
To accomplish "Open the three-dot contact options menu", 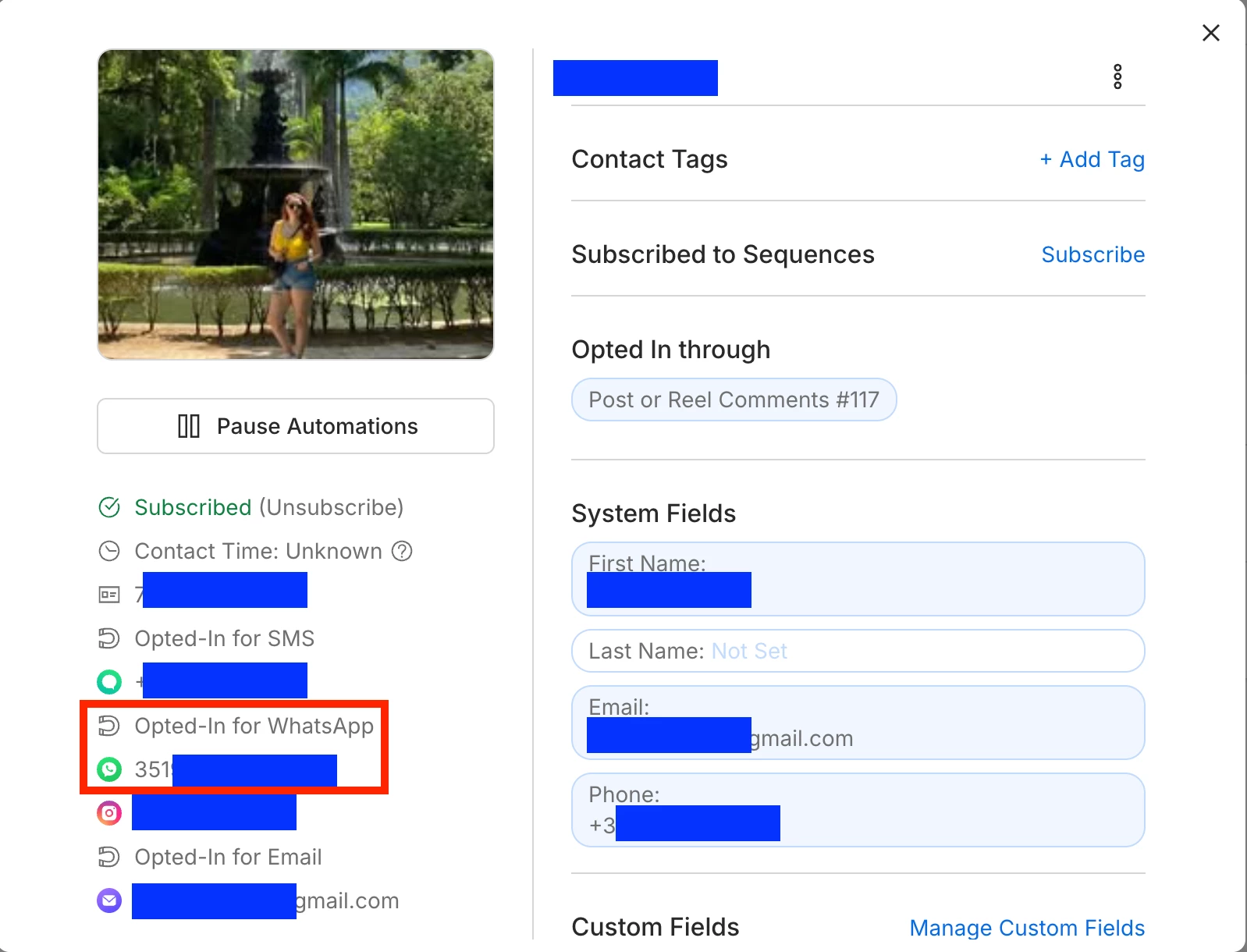I will [1117, 76].
